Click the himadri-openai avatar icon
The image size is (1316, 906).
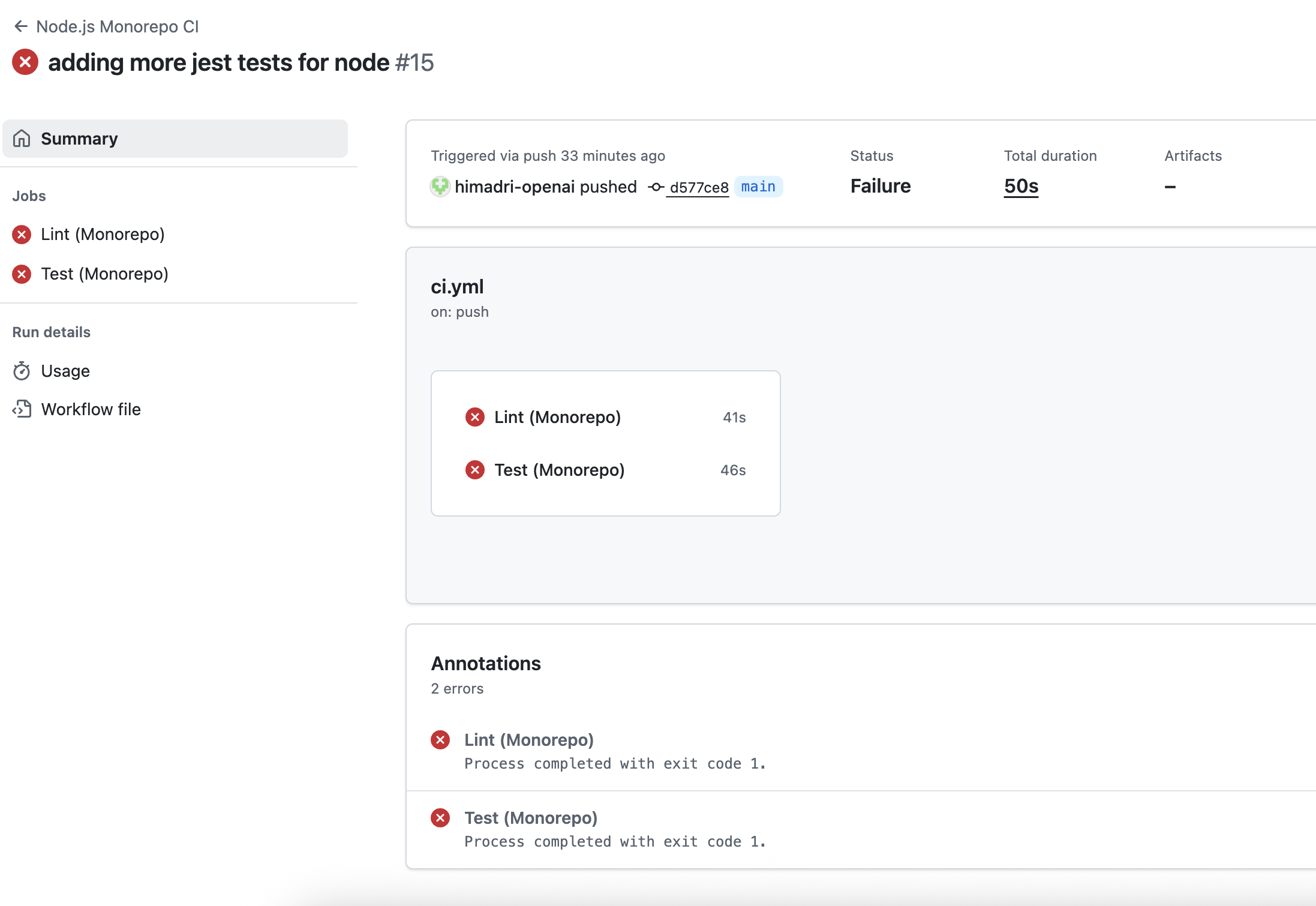click(440, 187)
